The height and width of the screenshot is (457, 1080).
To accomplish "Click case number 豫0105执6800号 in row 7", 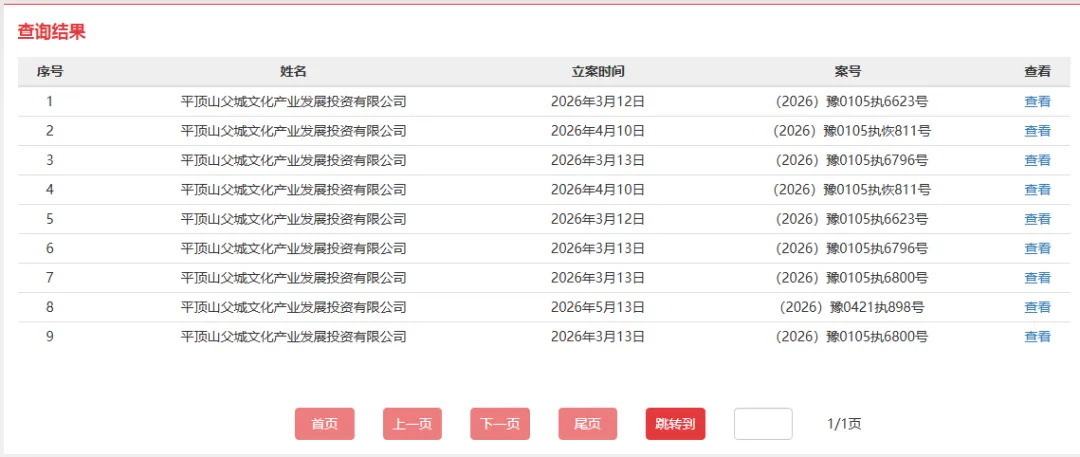I will coord(851,278).
